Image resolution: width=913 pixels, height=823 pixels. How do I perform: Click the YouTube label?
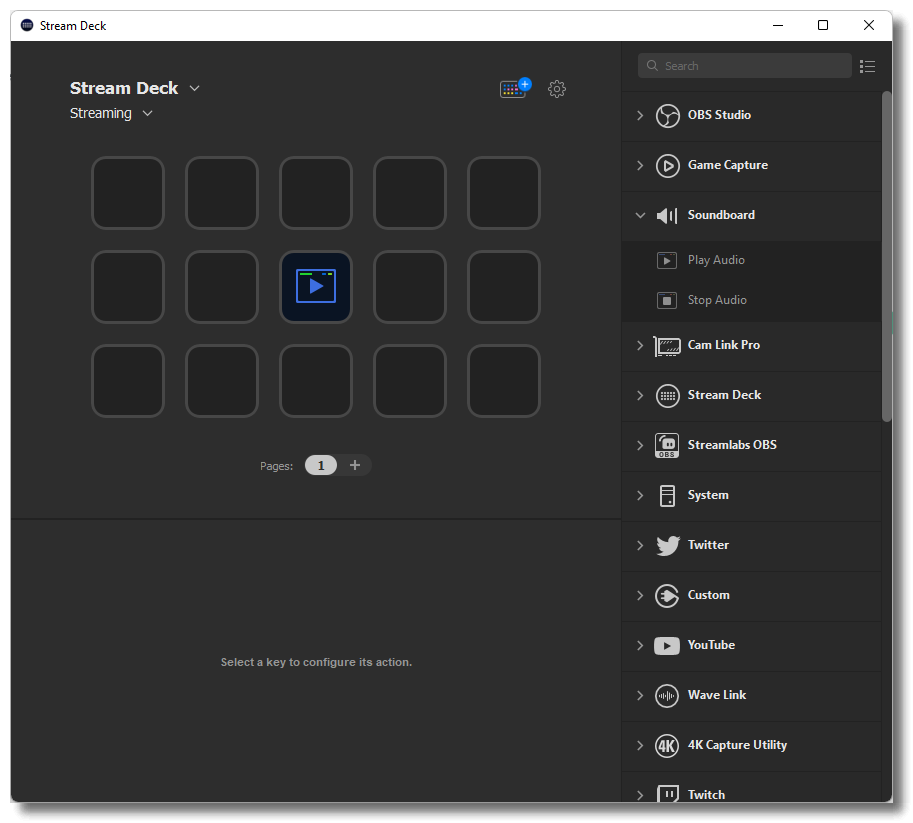coord(711,646)
